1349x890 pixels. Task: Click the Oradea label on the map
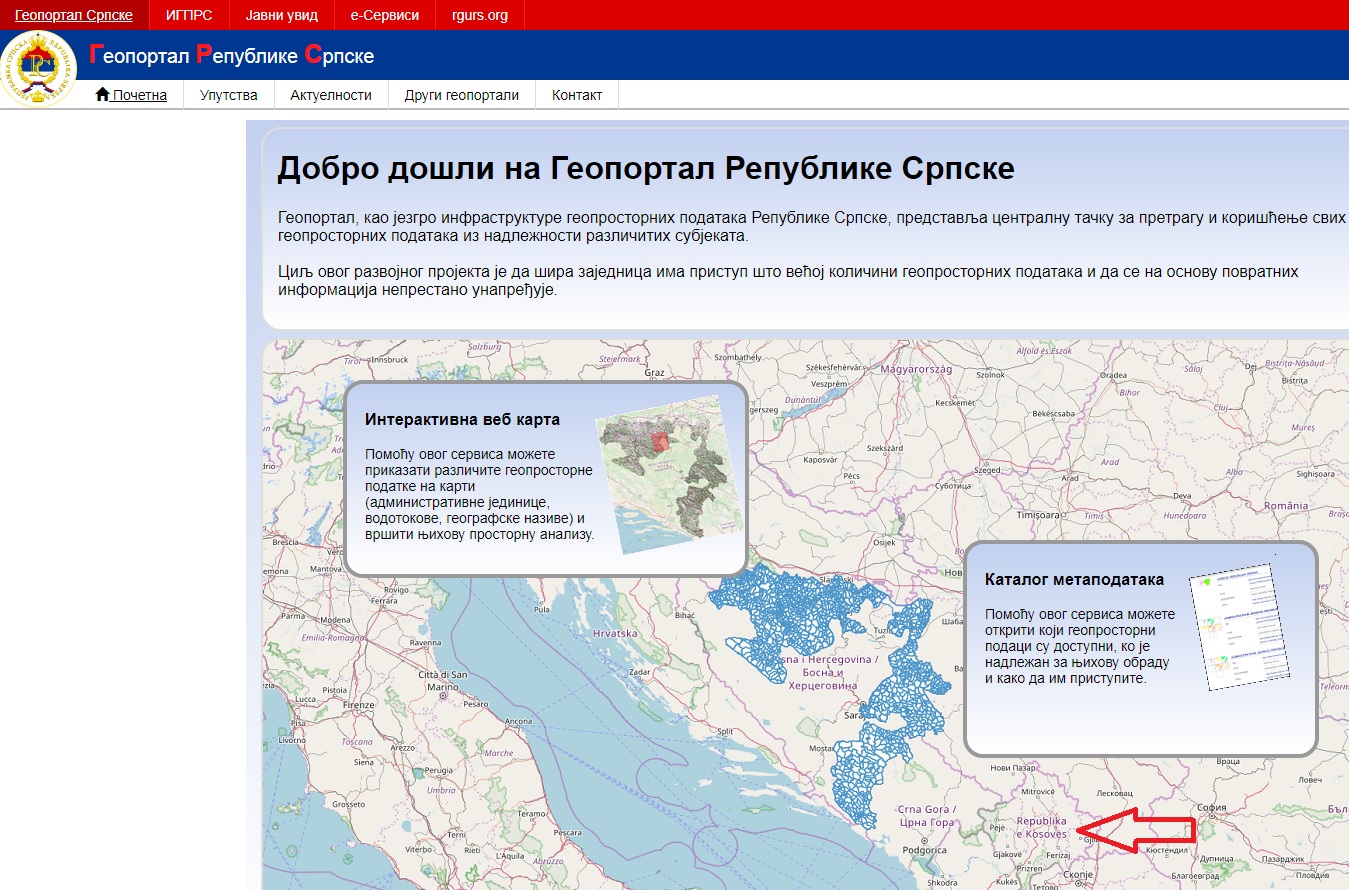click(1113, 376)
